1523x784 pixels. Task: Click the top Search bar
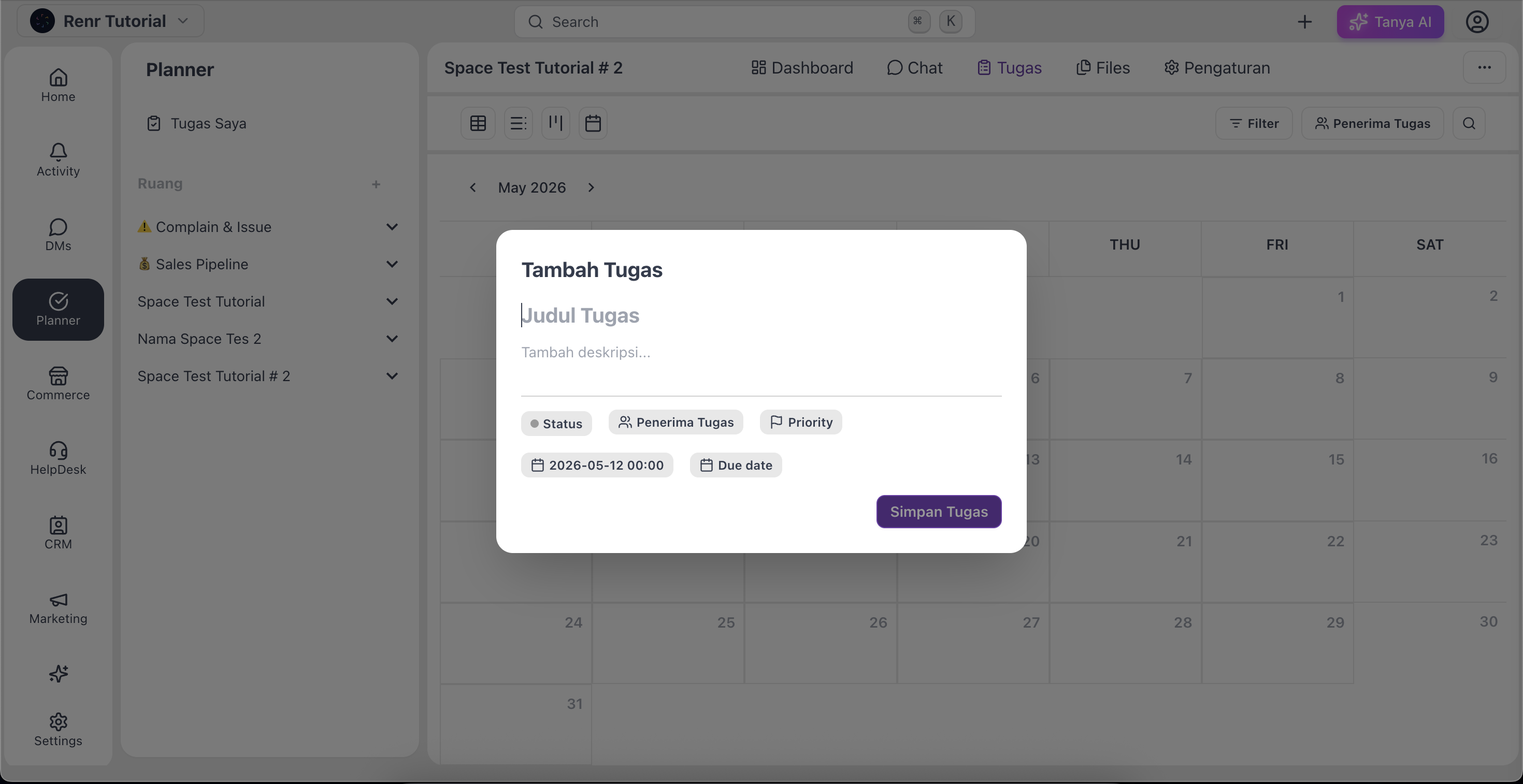[744, 22]
